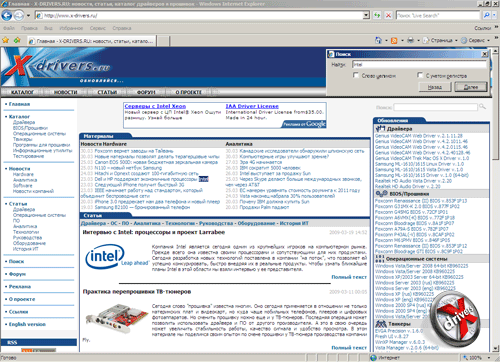Open the Print options dropdown arrow
This screenshot has width=500, height=362.
(418, 40)
